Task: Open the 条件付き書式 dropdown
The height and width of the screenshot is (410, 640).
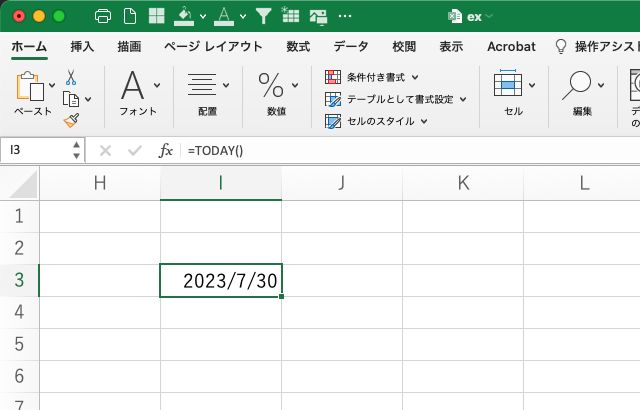Action: tap(372, 77)
